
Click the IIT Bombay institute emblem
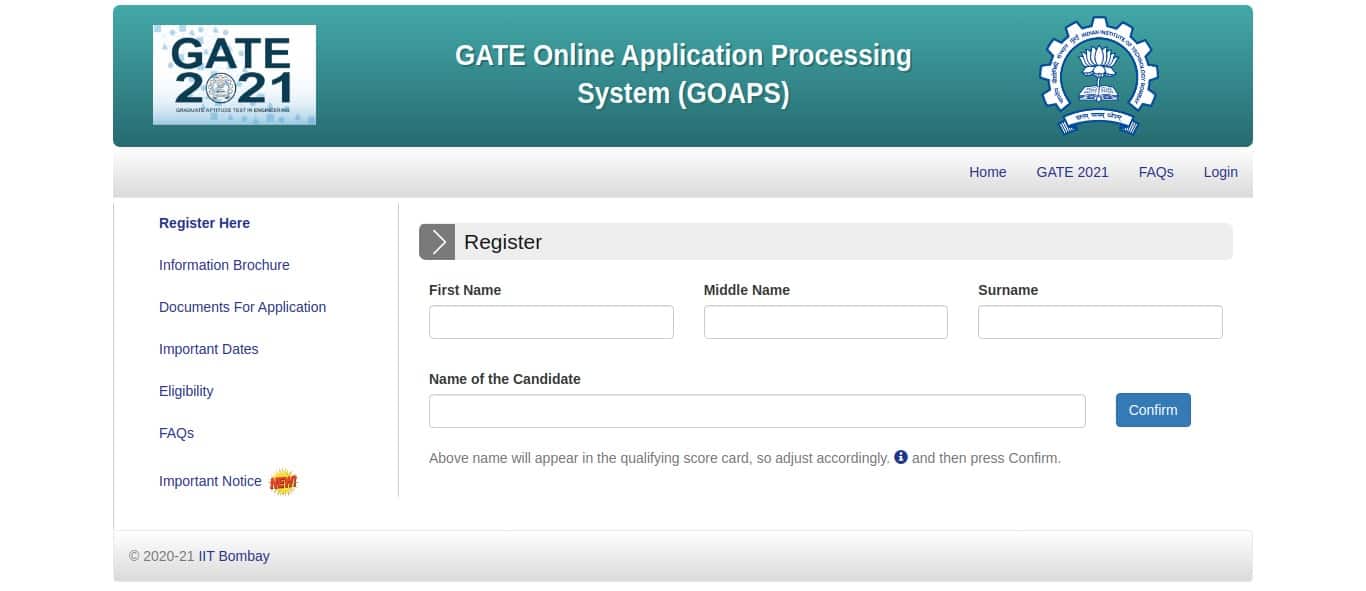[x=1098, y=74]
